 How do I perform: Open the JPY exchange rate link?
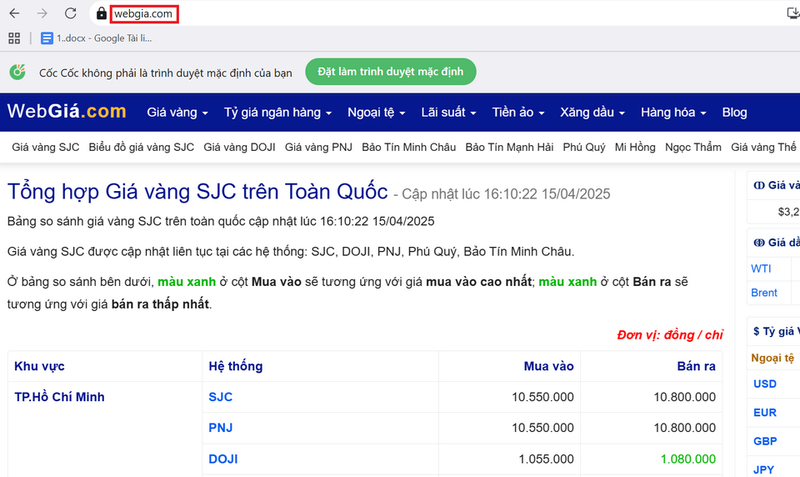click(x=764, y=469)
